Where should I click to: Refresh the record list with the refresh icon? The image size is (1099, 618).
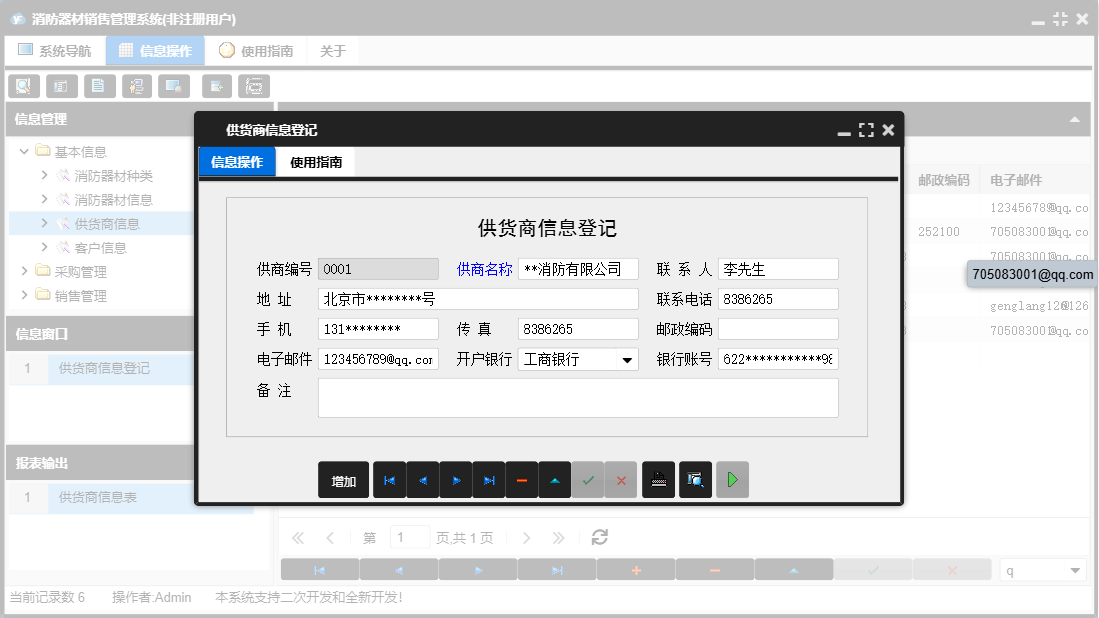point(599,537)
